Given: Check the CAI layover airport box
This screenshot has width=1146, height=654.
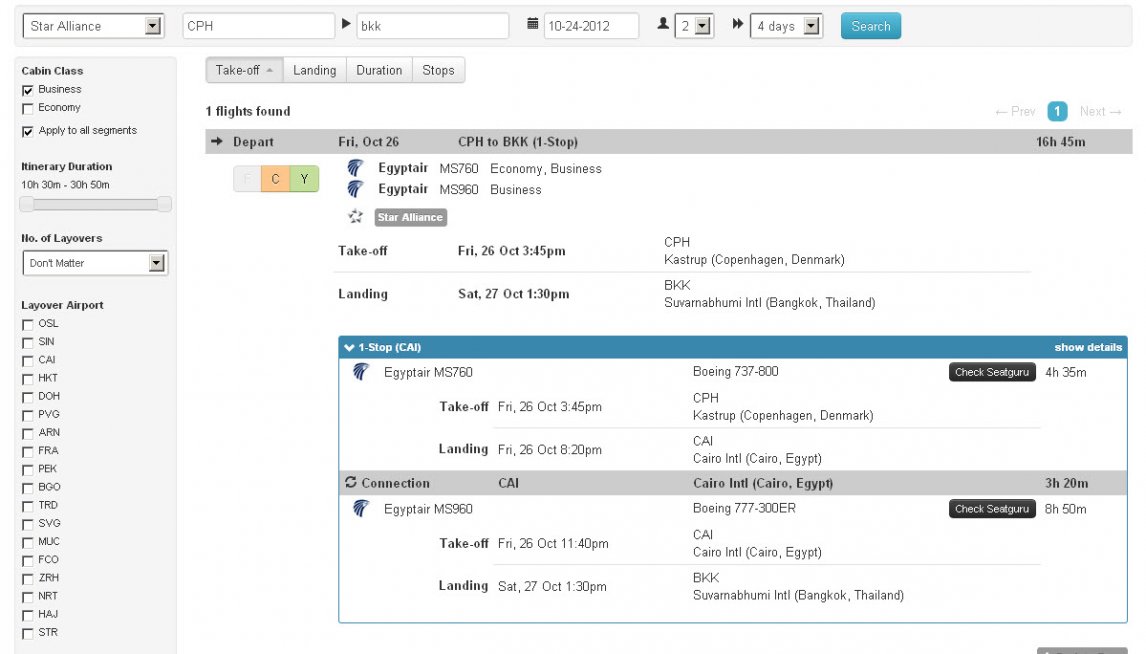Looking at the screenshot, I should pos(28,361).
